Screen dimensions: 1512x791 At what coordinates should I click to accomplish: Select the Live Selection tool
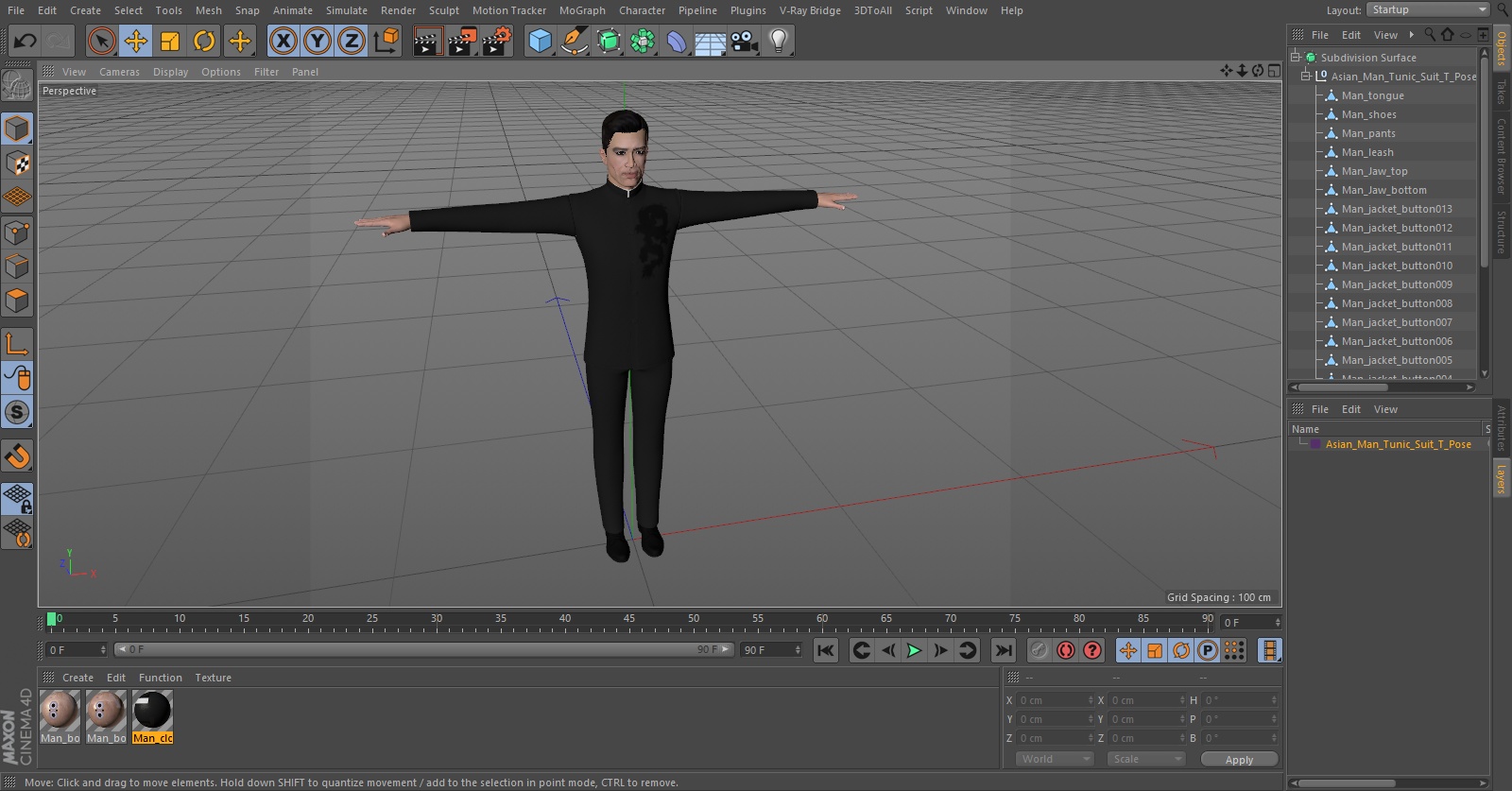102,41
